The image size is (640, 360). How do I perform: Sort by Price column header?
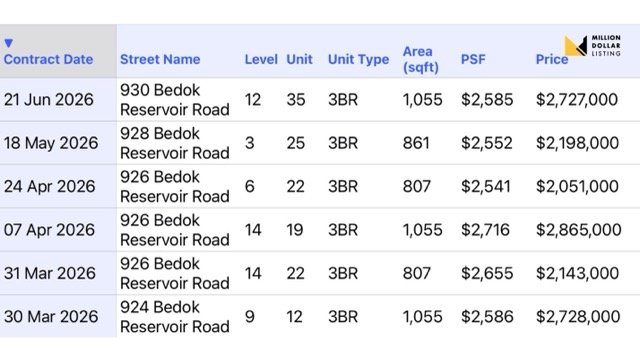[x=551, y=60]
